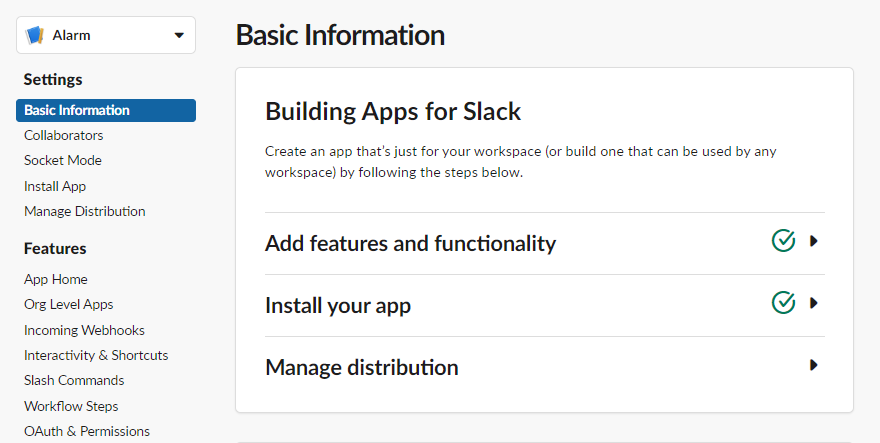Open Interactivity & Shortcuts page
The height and width of the screenshot is (443, 880).
click(x=96, y=355)
